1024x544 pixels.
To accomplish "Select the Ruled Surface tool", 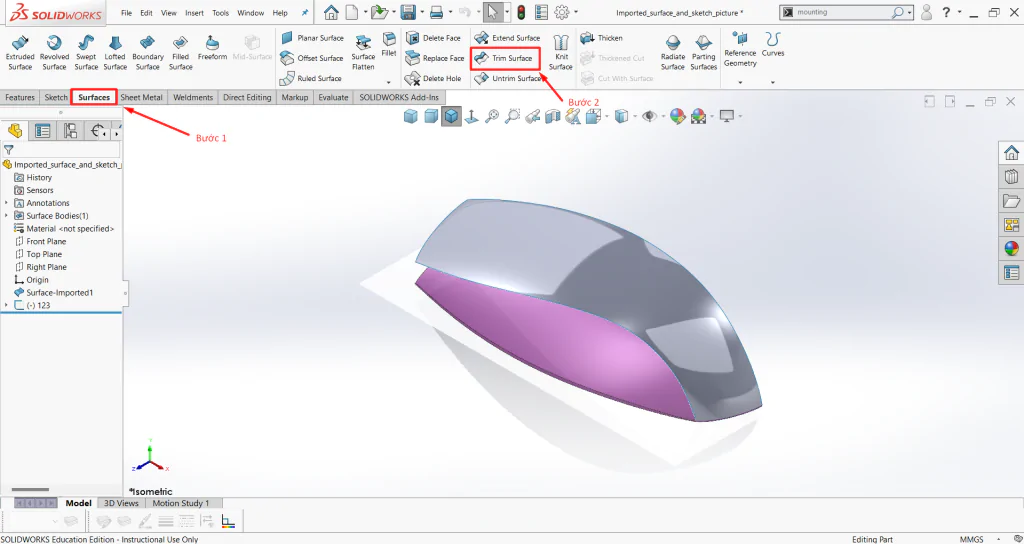I will coord(311,78).
